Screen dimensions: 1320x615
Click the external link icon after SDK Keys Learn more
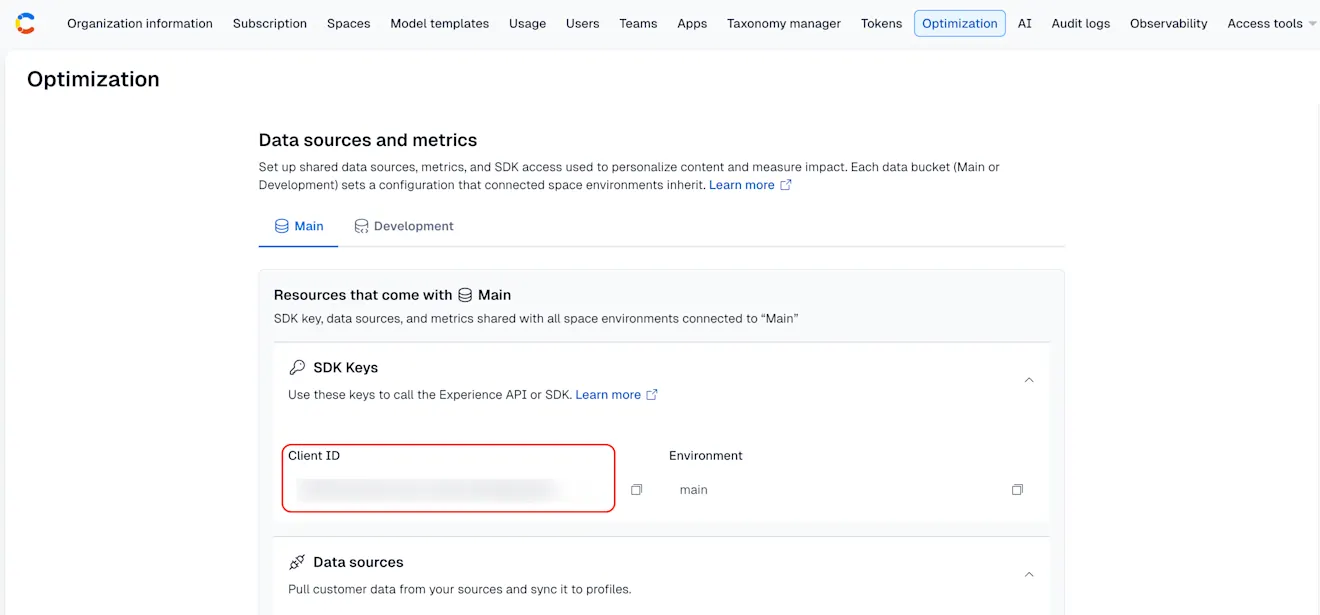pos(653,394)
